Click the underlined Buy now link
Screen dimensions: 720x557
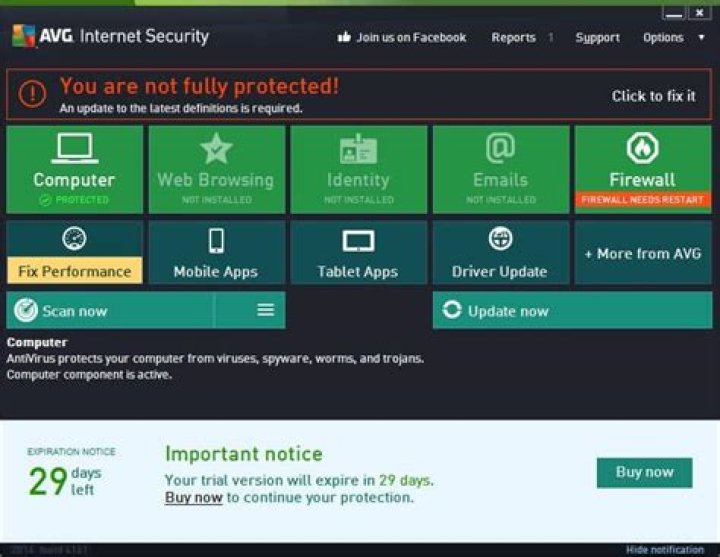193,497
